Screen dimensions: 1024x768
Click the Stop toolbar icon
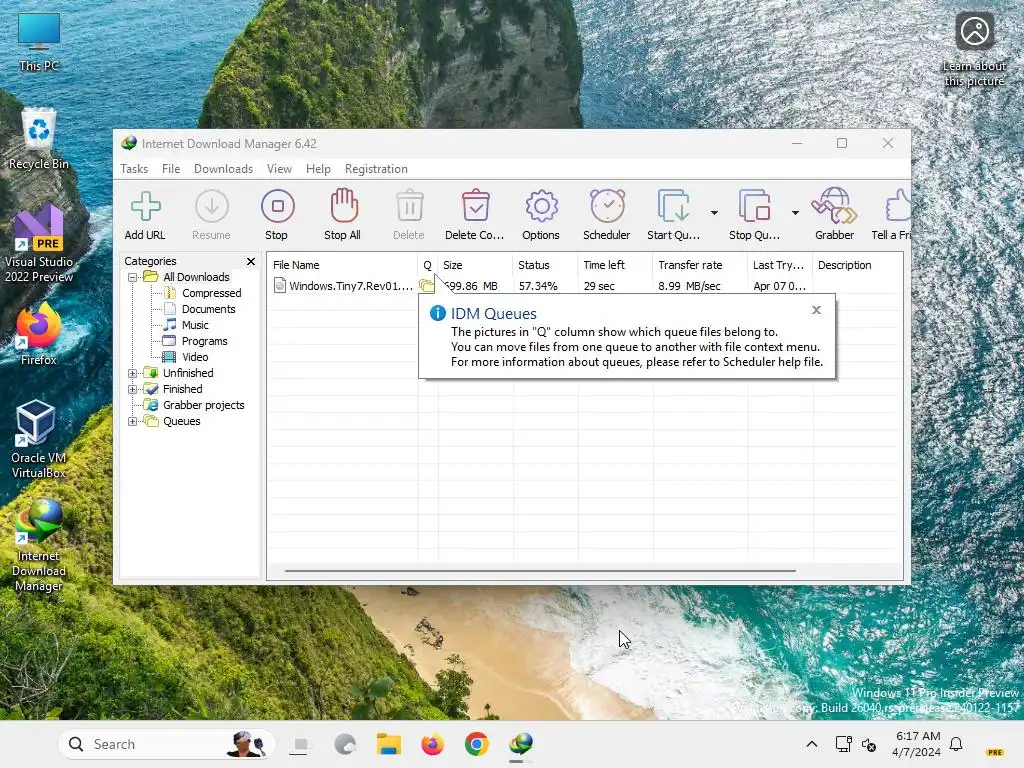coord(278,206)
